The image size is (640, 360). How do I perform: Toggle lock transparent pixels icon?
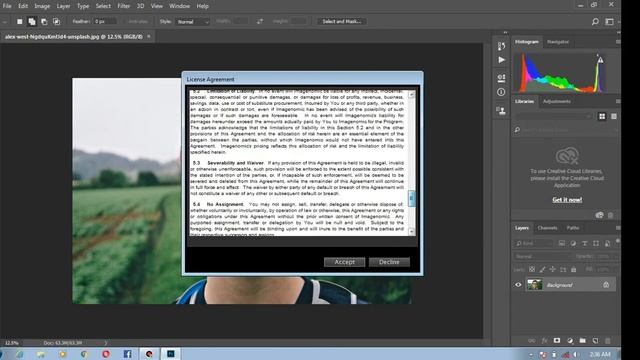[x=532, y=269]
